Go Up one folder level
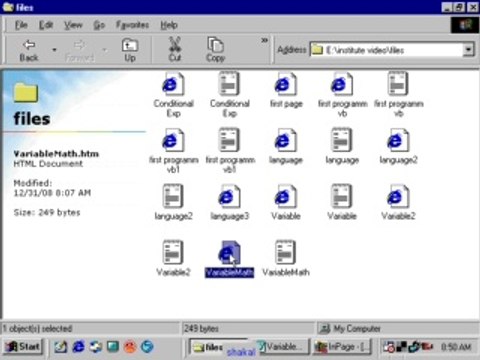480x360 pixels. pos(130,50)
